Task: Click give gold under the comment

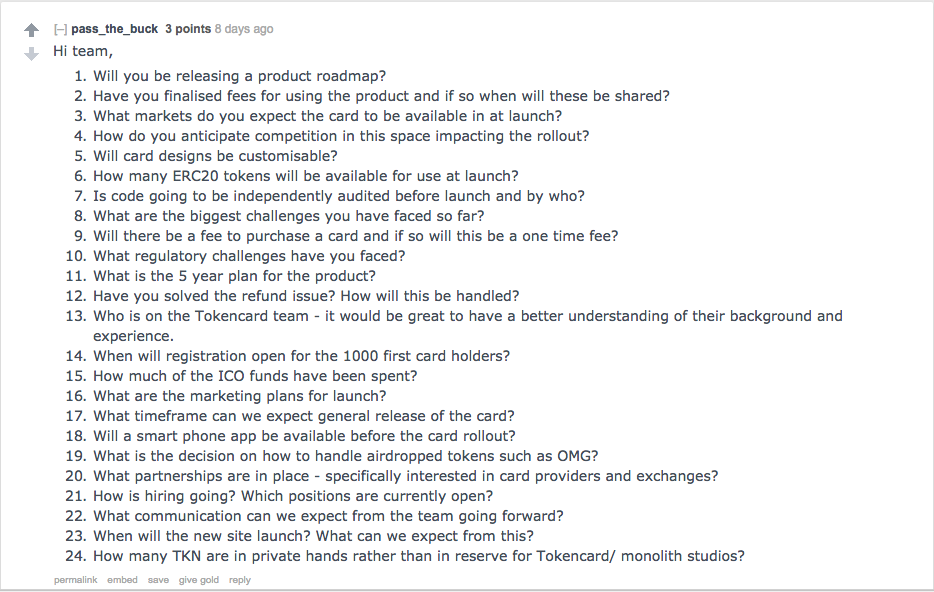Action: pyautogui.click(x=198, y=580)
